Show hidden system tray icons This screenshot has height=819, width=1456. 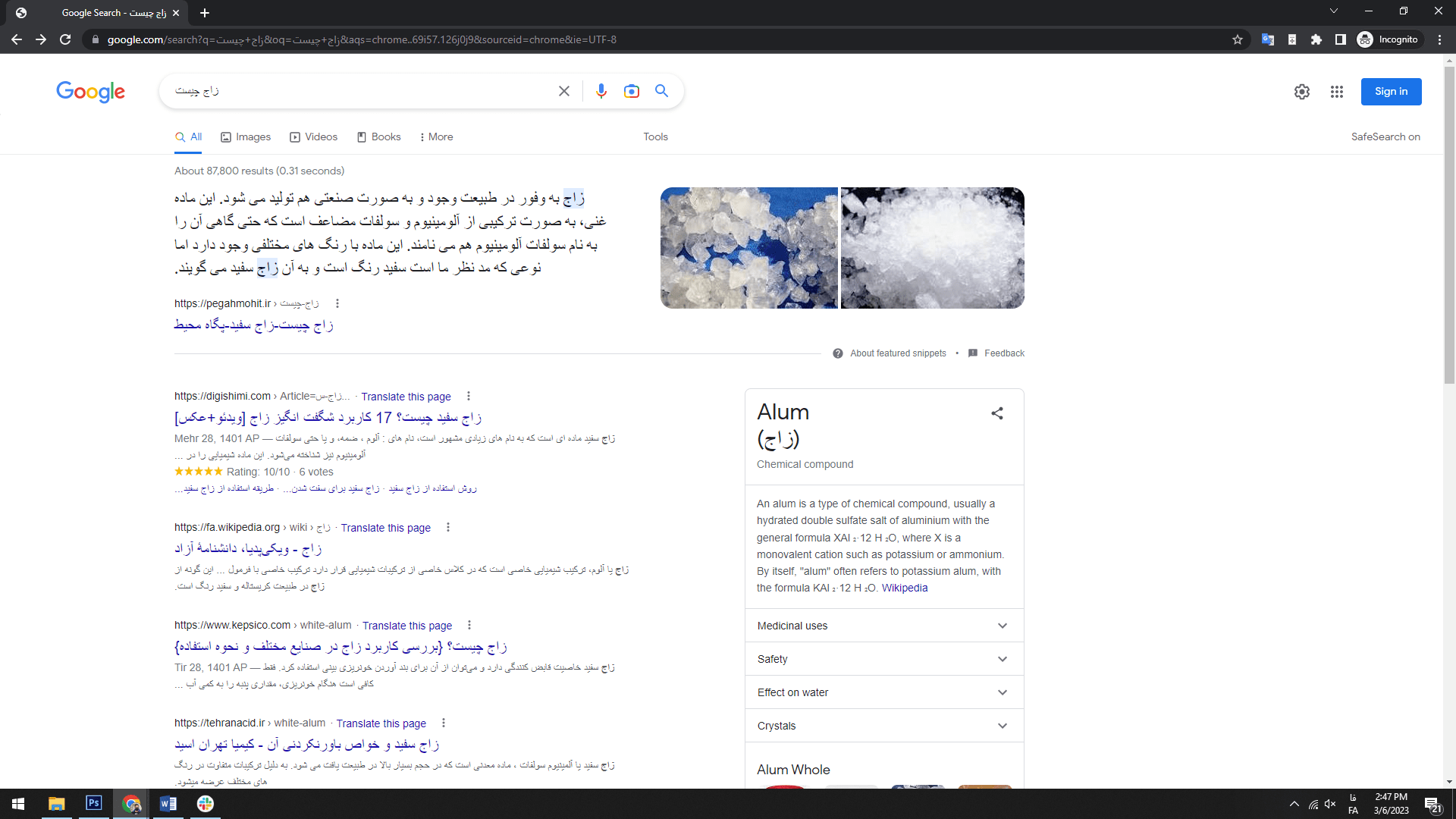pyautogui.click(x=1294, y=804)
